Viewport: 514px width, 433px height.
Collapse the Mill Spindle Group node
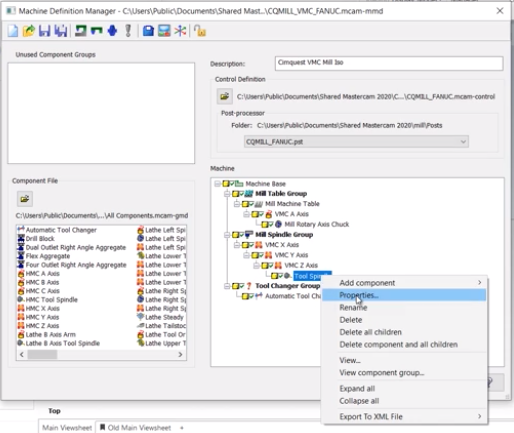click(227, 235)
